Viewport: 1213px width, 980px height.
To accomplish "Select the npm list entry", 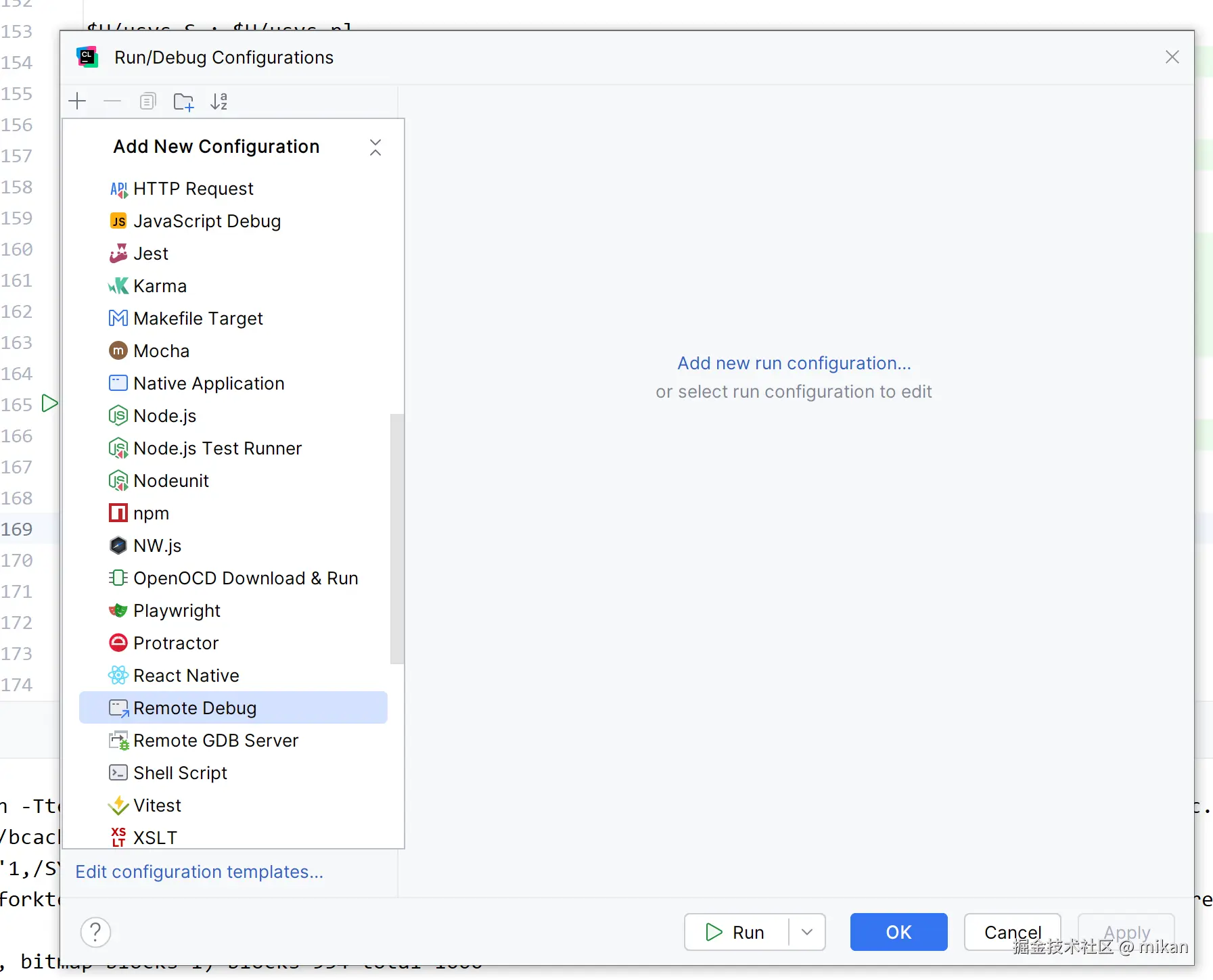I will (233, 513).
